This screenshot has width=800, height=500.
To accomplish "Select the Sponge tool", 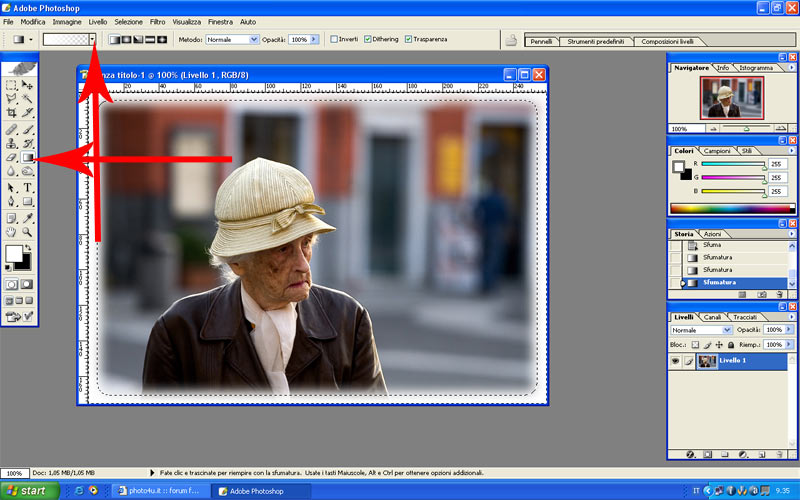I will (x=28, y=171).
